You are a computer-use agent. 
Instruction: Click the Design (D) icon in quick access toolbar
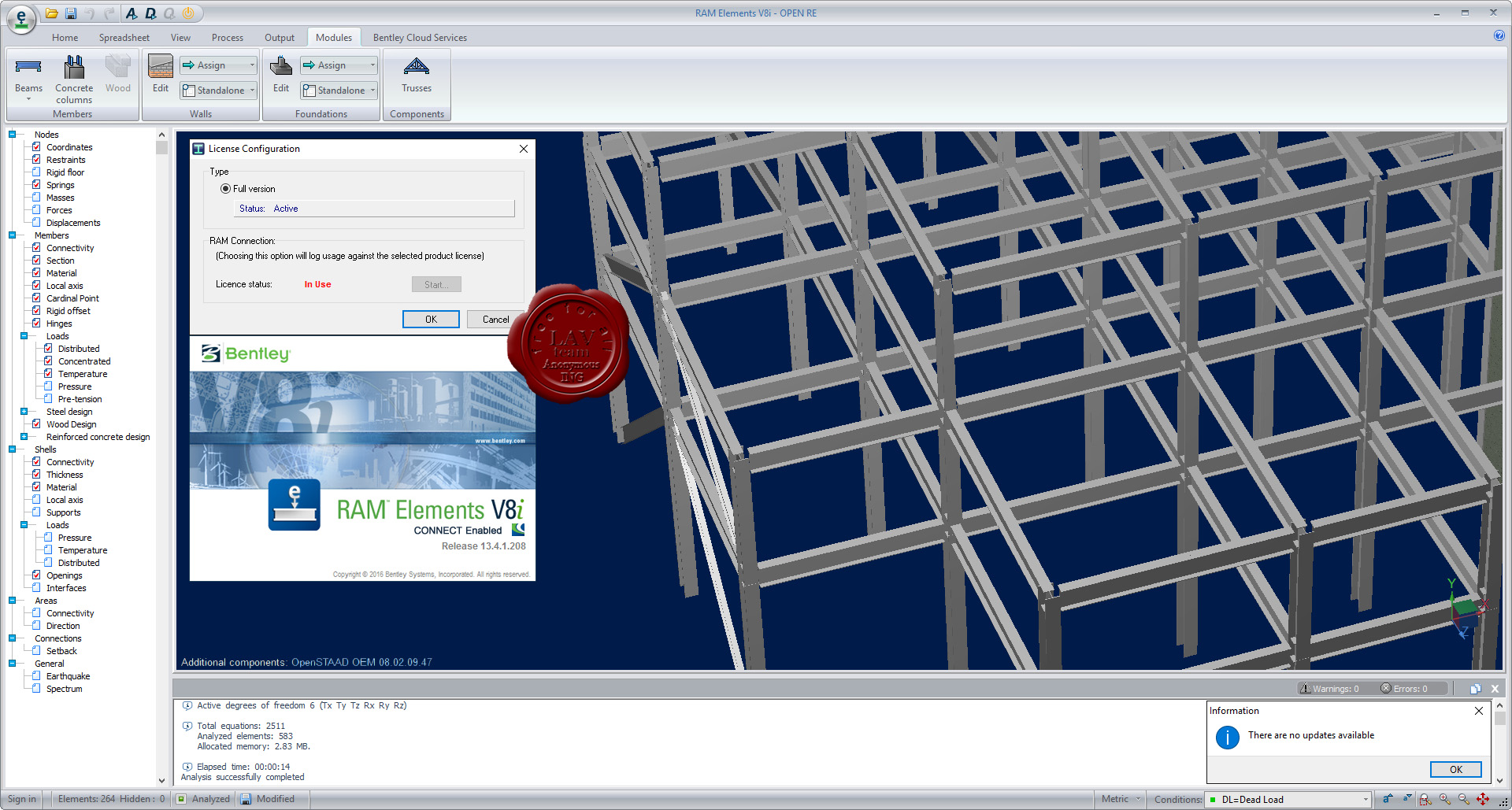pyautogui.click(x=150, y=13)
